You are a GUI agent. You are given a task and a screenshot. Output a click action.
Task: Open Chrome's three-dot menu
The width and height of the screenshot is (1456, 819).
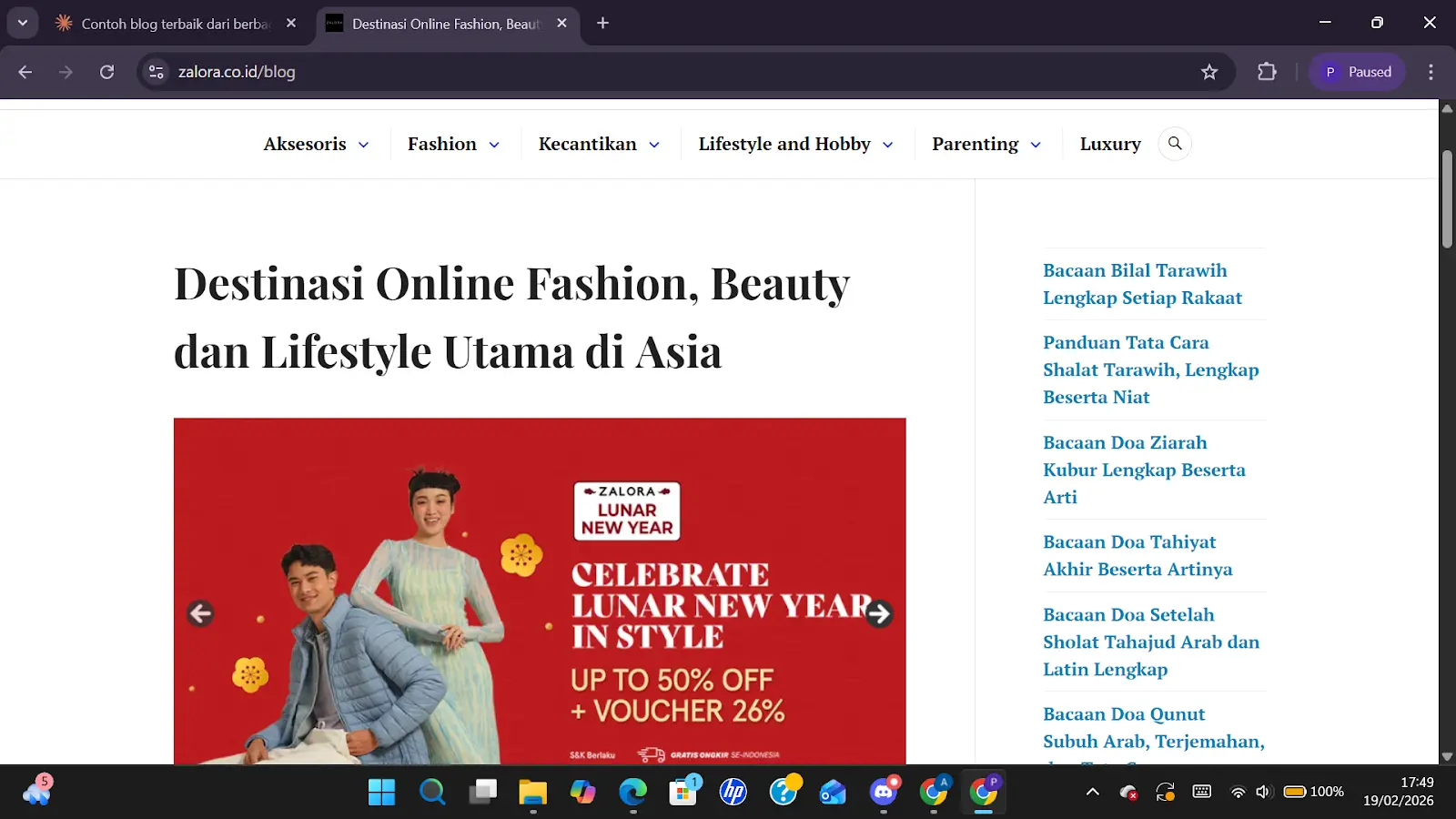1431,72
